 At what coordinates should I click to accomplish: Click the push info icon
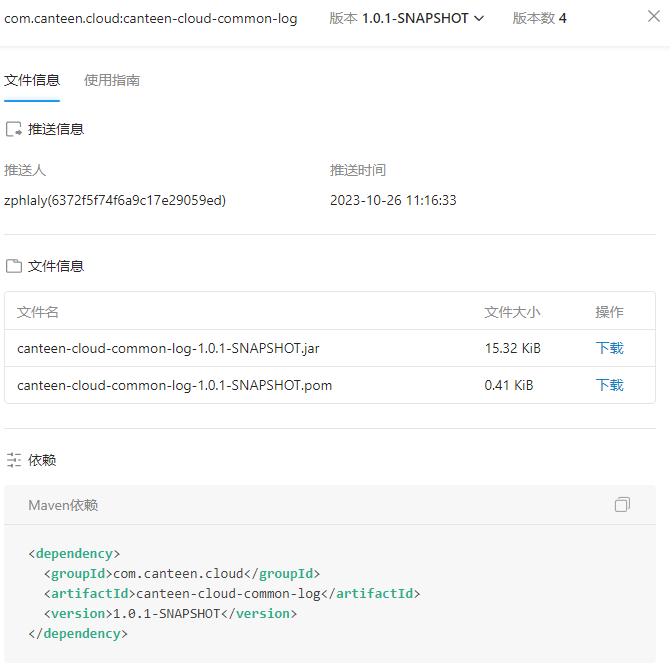(x=14, y=129)
